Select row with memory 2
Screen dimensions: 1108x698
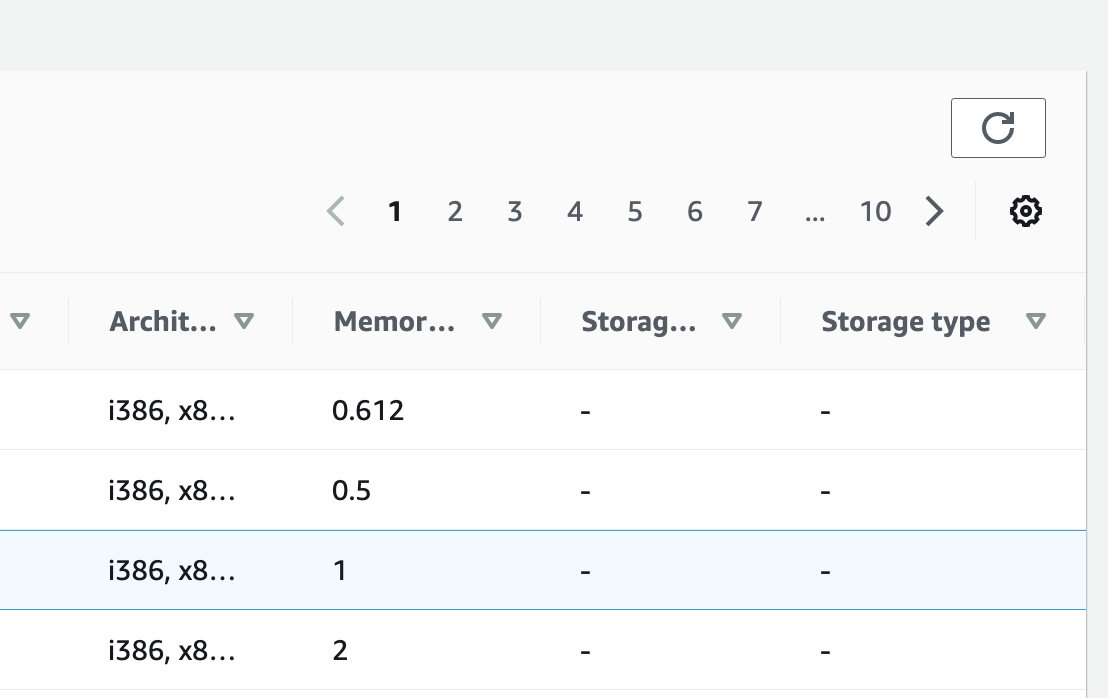tap(543, 649)
